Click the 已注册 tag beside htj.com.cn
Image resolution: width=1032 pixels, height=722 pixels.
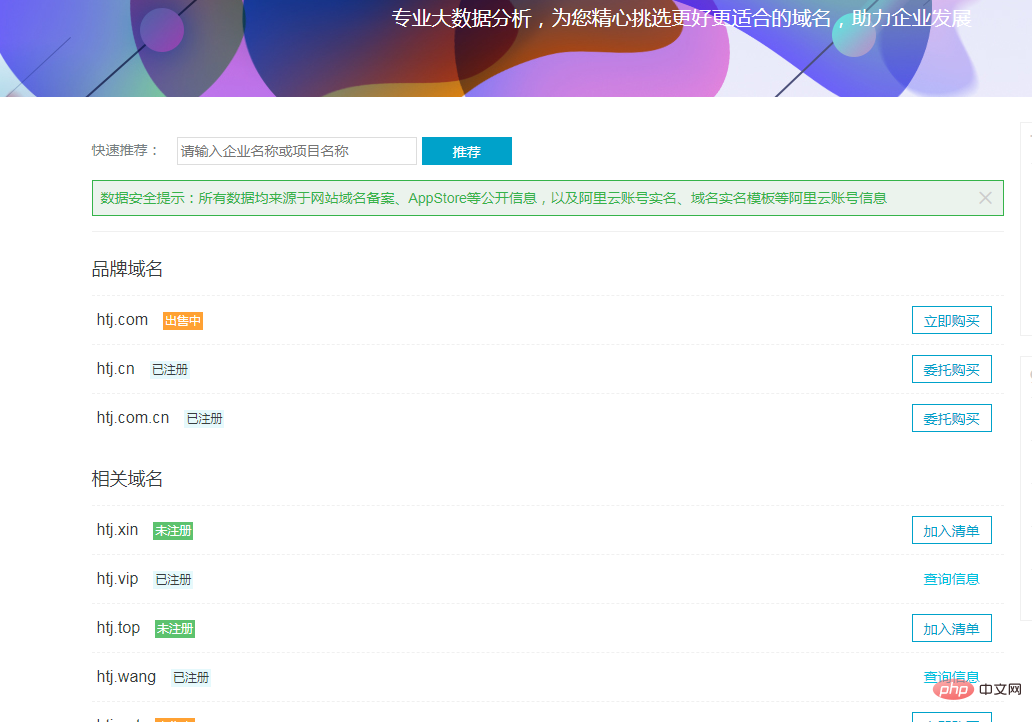pos(204,418)
